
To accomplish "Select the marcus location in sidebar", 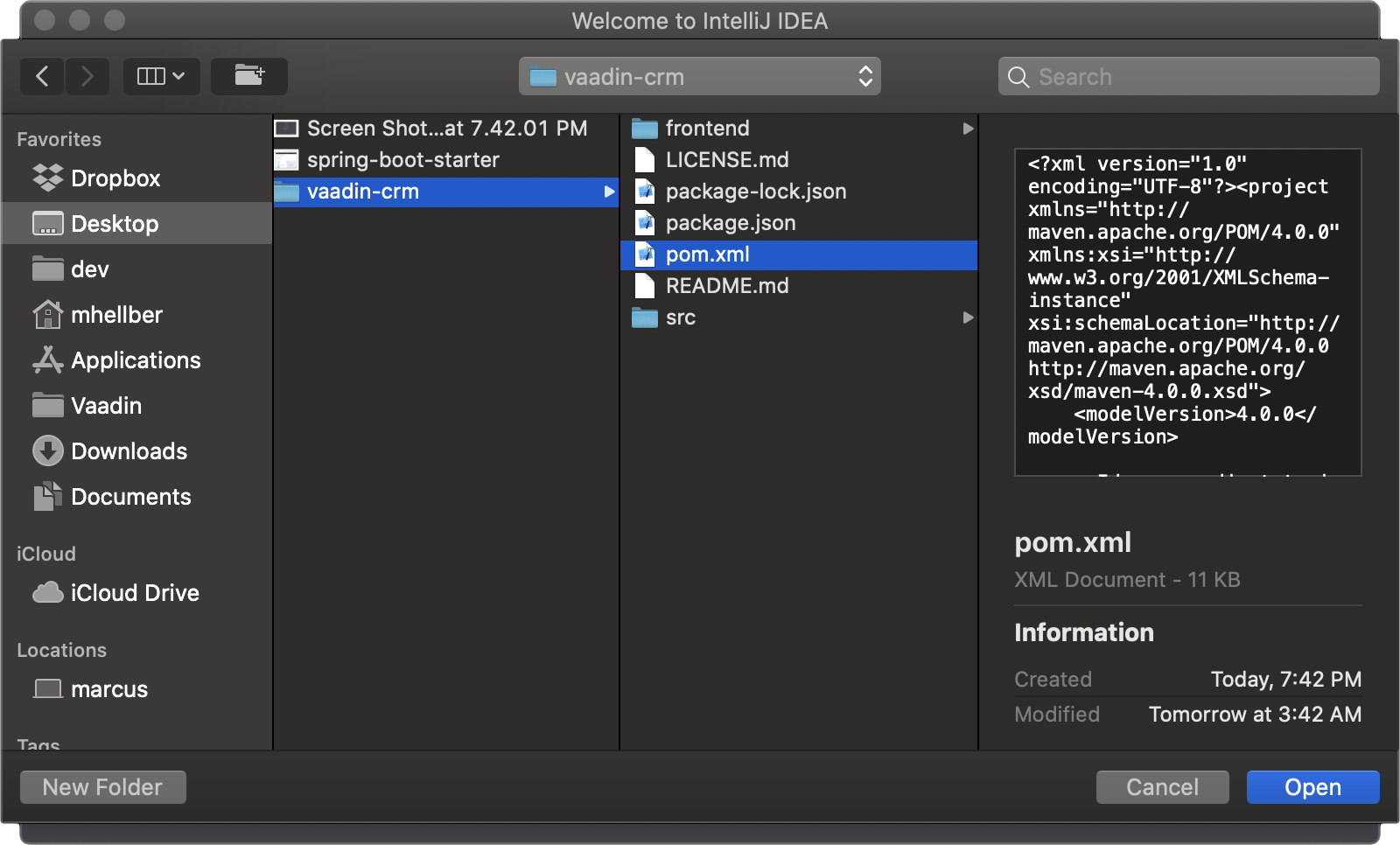I will tap(108, 688).
